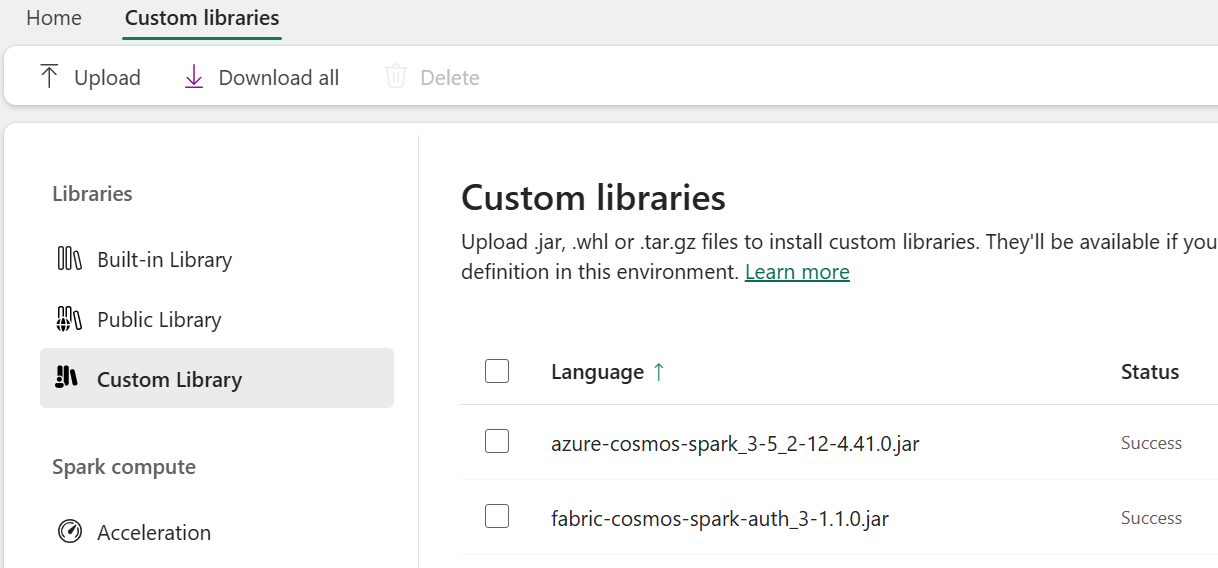Click the Public Library globe icon
The width and height of the screenshot is (1218, 568).
pyautogui.click(x=69, y=319)
